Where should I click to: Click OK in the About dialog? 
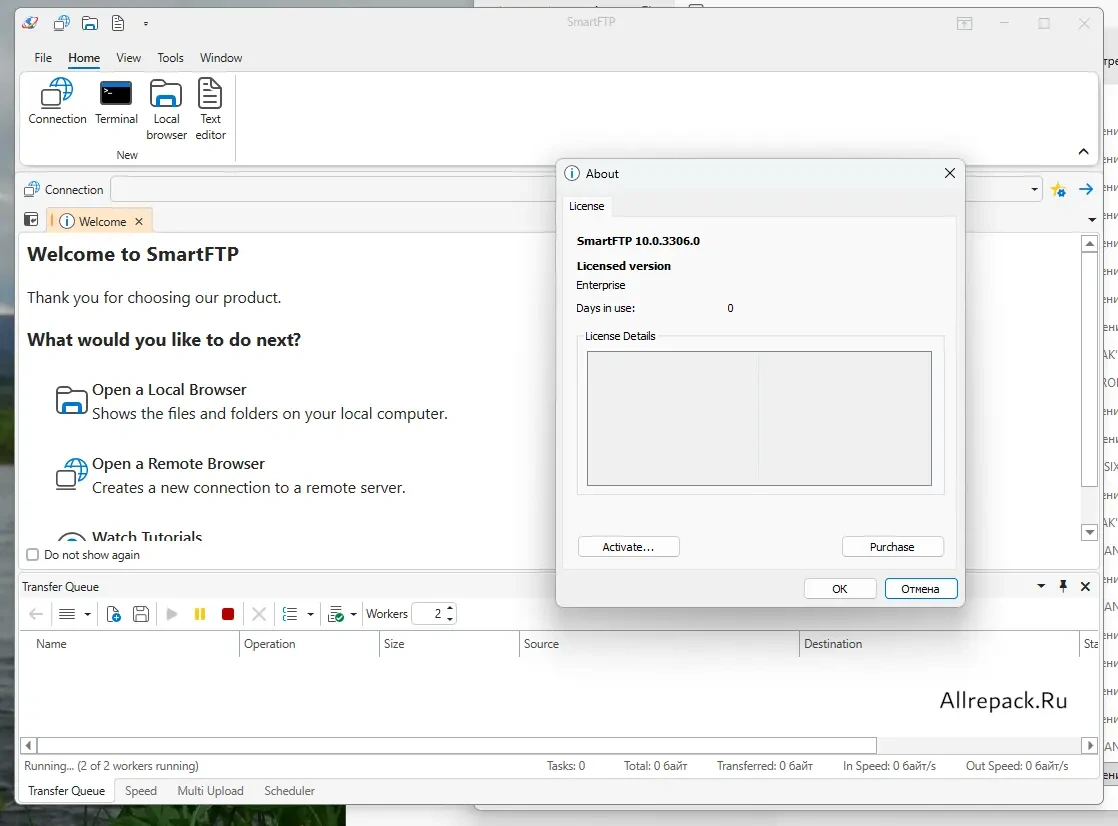840,588
